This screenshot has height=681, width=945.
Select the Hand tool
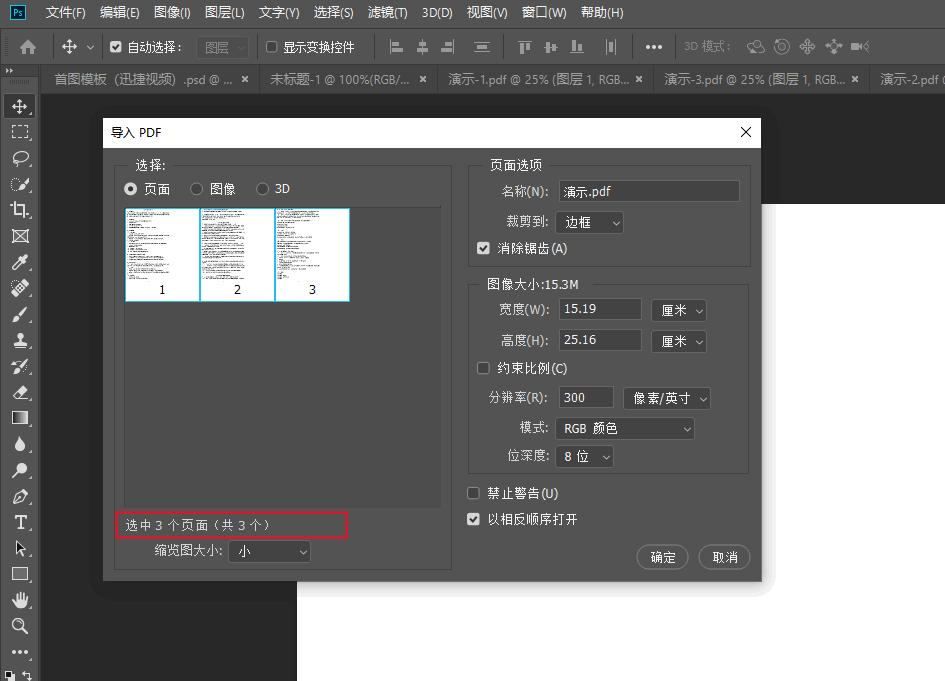20,600
